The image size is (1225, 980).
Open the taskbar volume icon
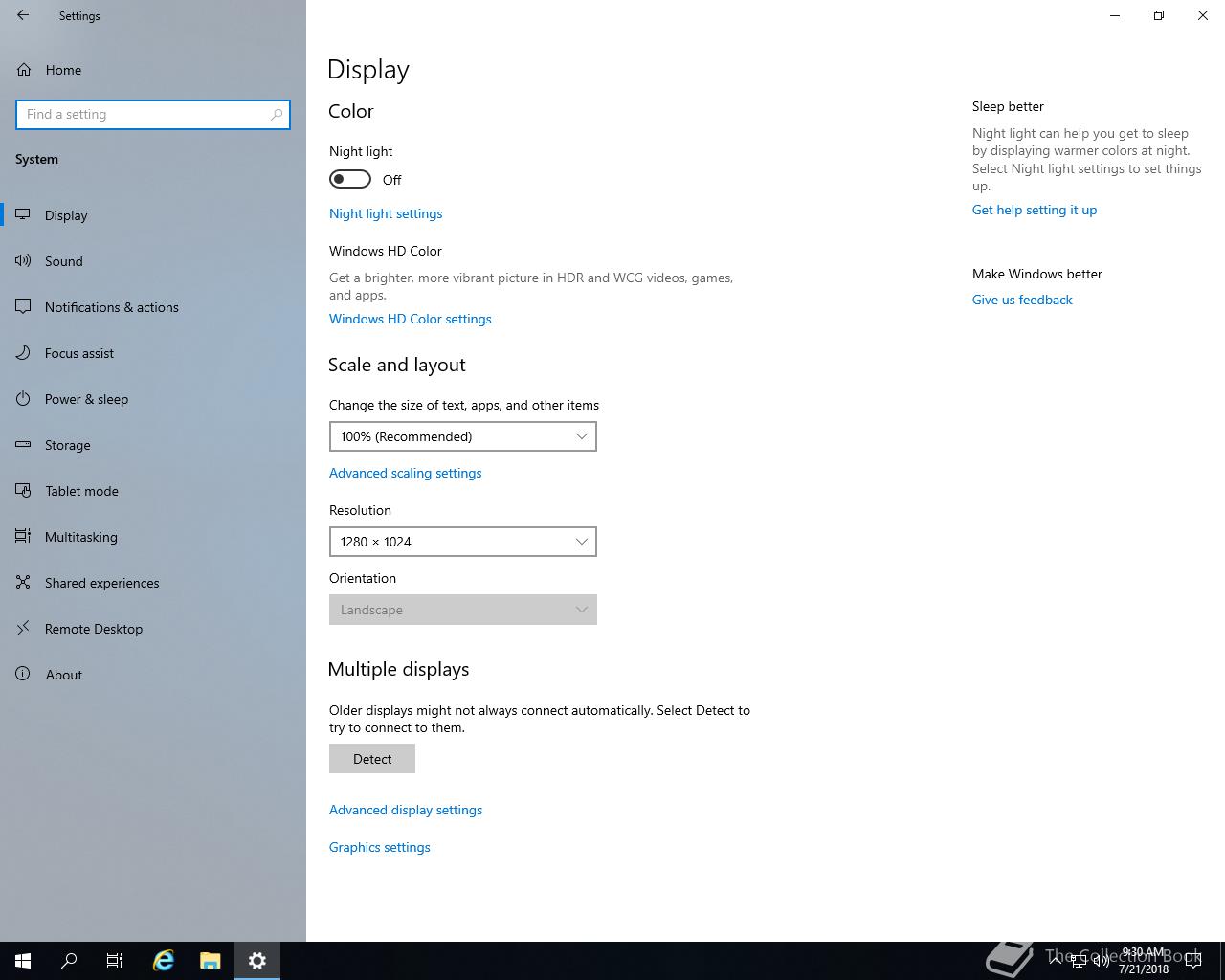click(1102, 961)
